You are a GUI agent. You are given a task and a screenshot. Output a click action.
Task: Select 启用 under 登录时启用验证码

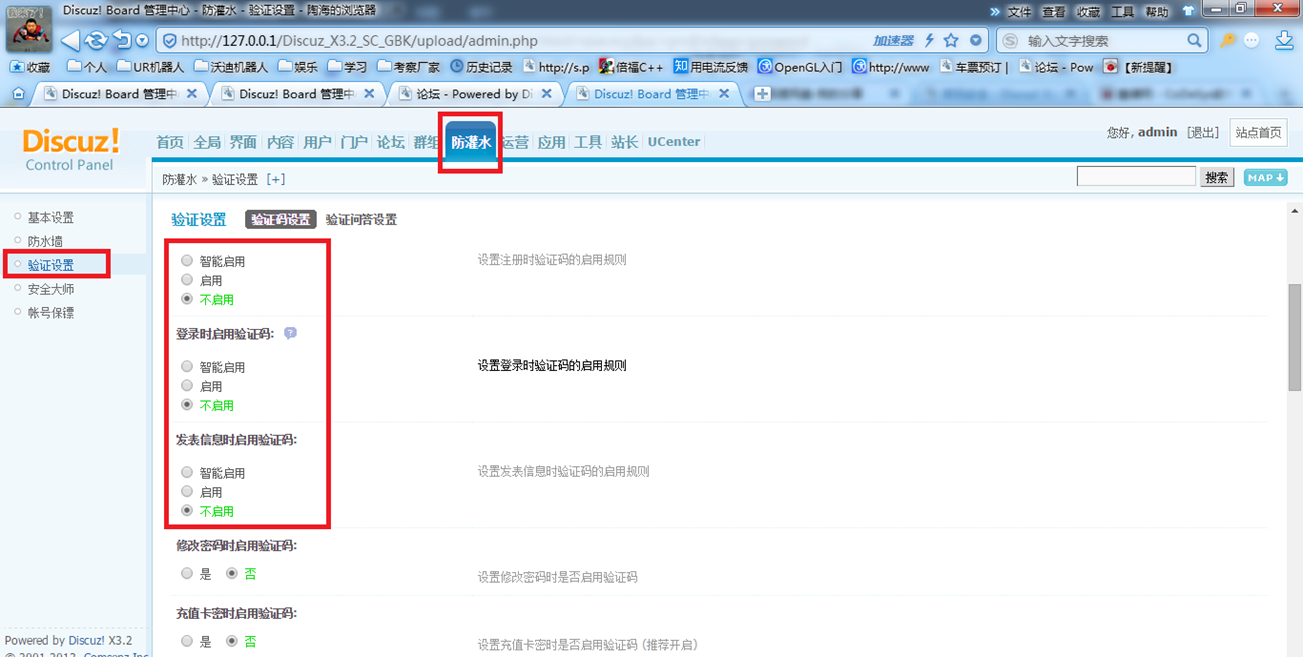187,386
